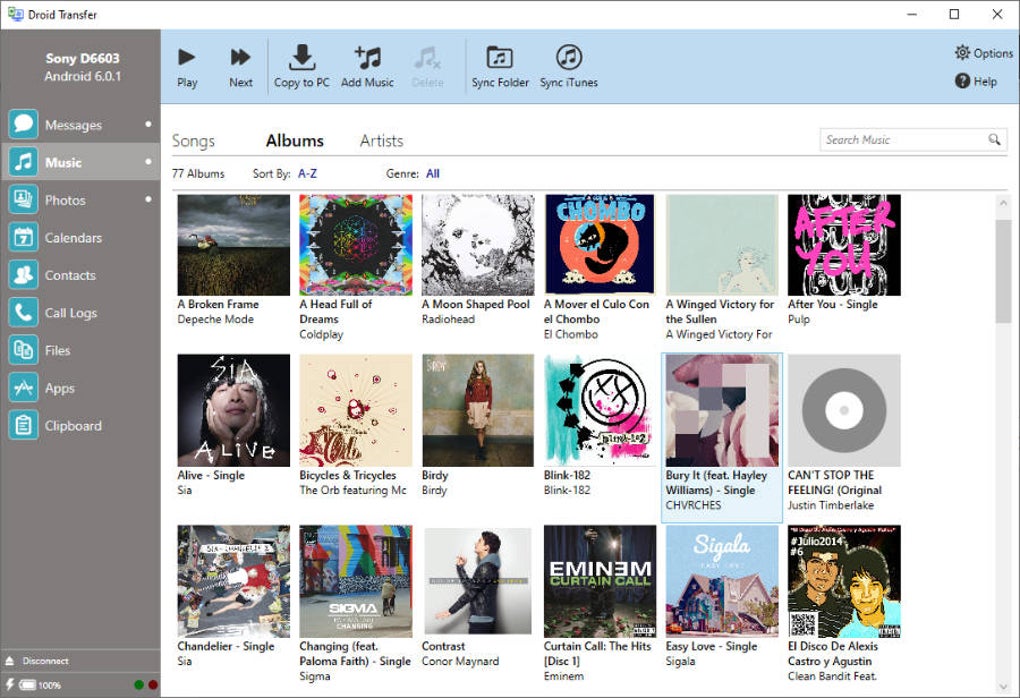Select Chandelier - Single album cover
The width and height of the screenshot is (1020, 698).
(x=234, y=582)
